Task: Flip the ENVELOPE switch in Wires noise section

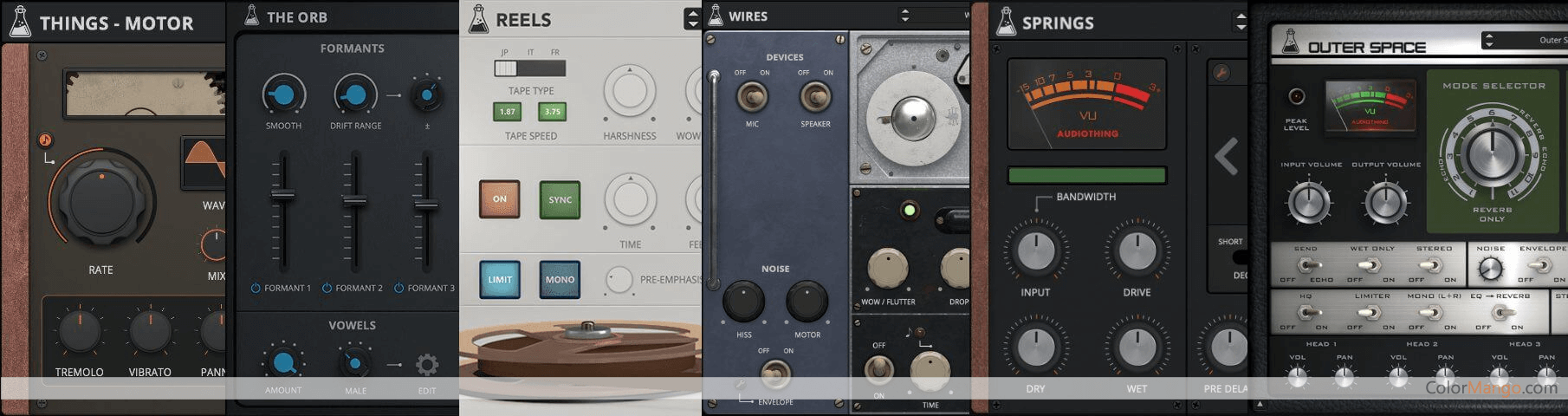Action: pos(775,375)
